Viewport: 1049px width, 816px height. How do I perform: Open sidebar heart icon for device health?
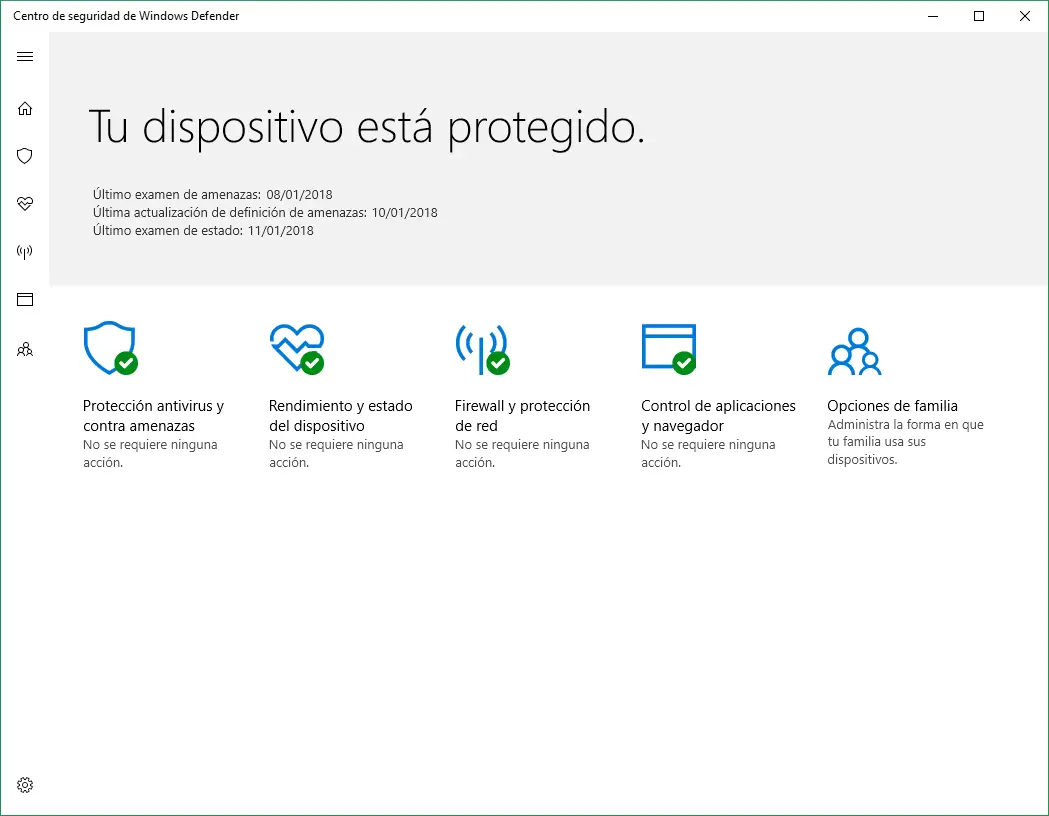[x=25, y=204]
